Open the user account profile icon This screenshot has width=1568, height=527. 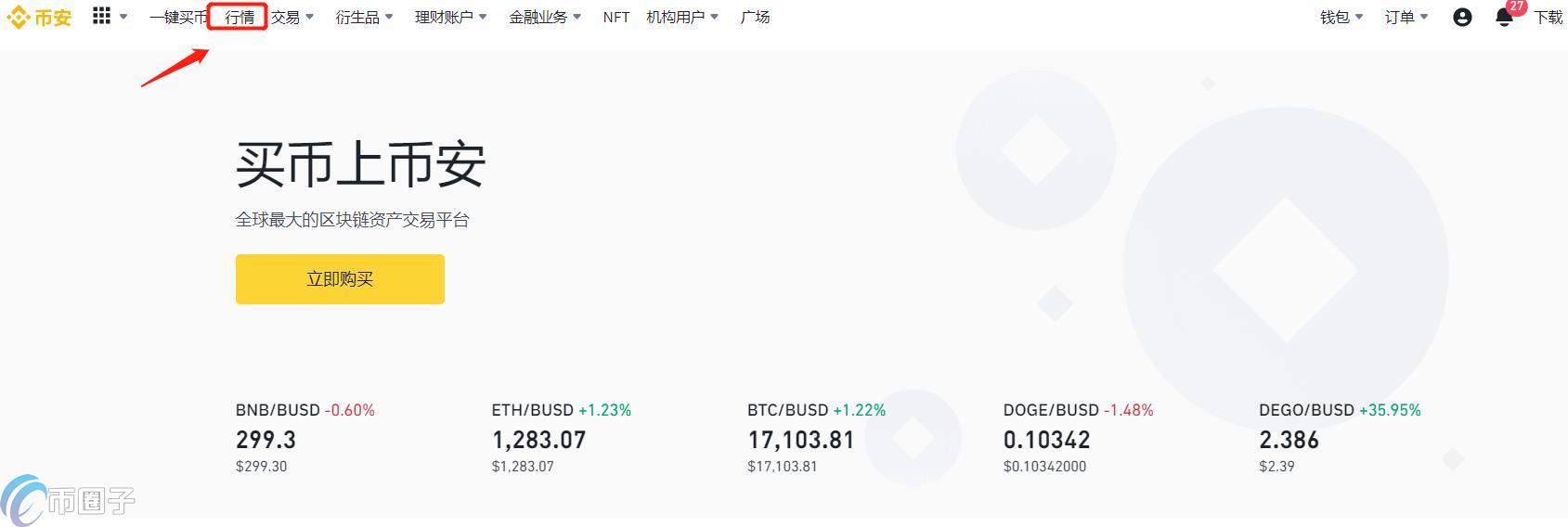coord(1462,18)
